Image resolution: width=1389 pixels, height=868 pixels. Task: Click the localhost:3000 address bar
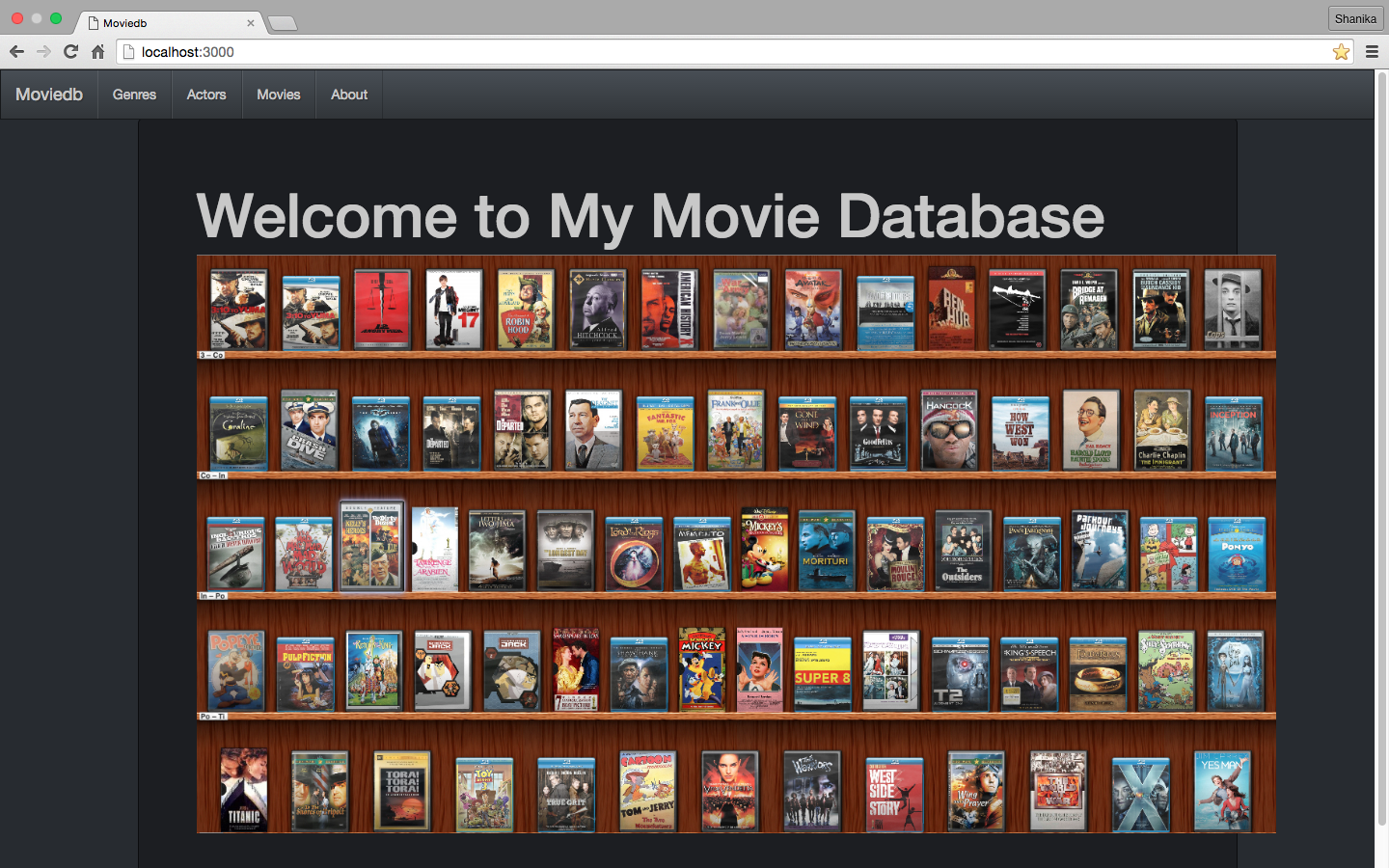733,52
